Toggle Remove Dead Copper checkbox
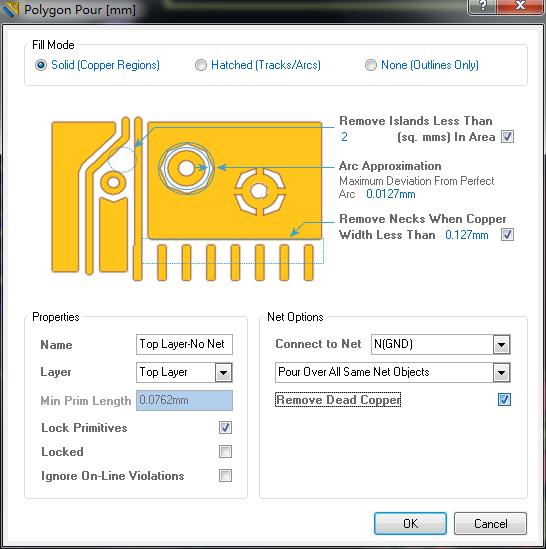This screenshot has height=549, width=546. coord(504,399)
